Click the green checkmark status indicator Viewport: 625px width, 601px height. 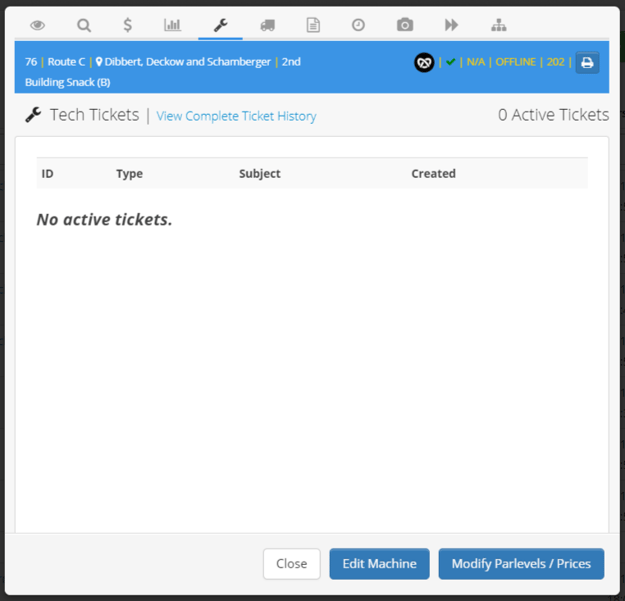click(451, 62)
